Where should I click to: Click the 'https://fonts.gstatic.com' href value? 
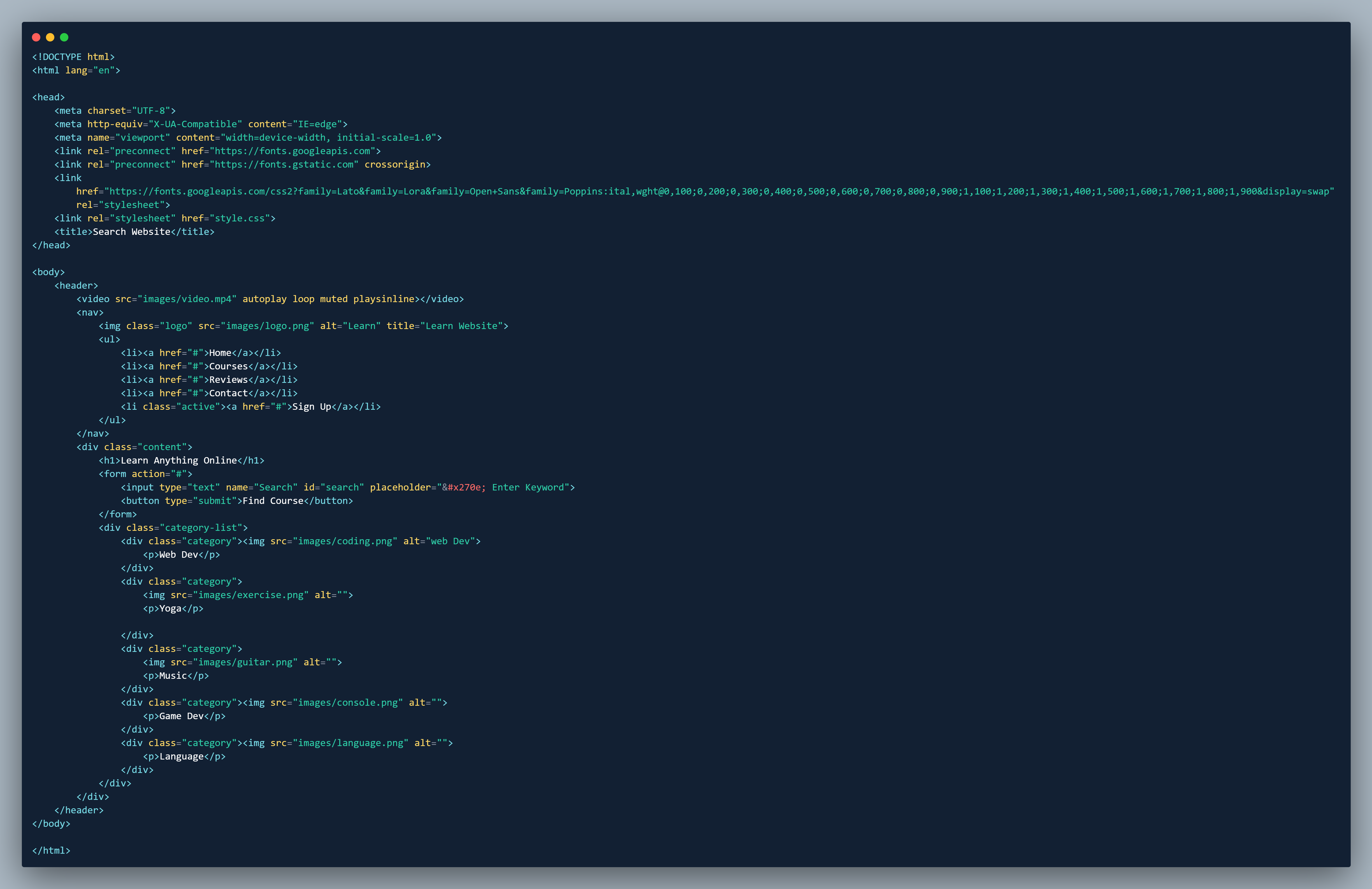(284, 165)
